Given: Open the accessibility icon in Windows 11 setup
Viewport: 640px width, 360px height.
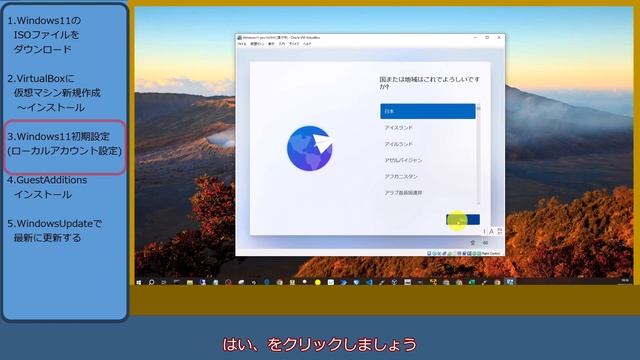Looking at the screenshot, I should [x=473, y=243].
